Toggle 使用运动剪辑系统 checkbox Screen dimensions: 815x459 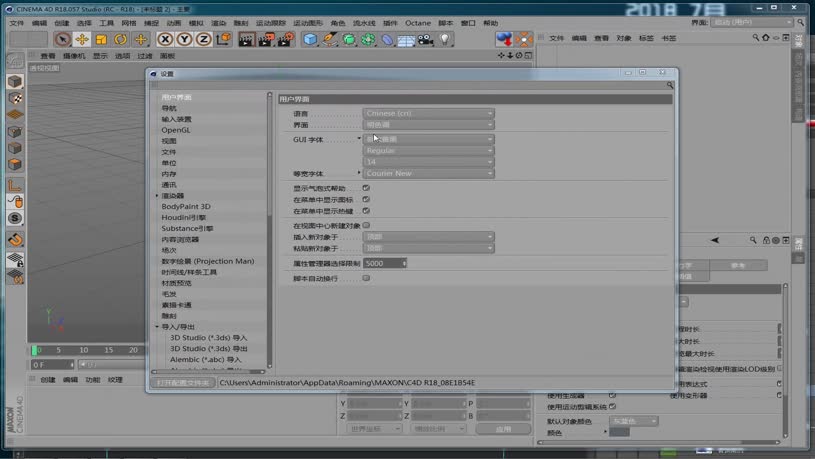click(612, 406)
